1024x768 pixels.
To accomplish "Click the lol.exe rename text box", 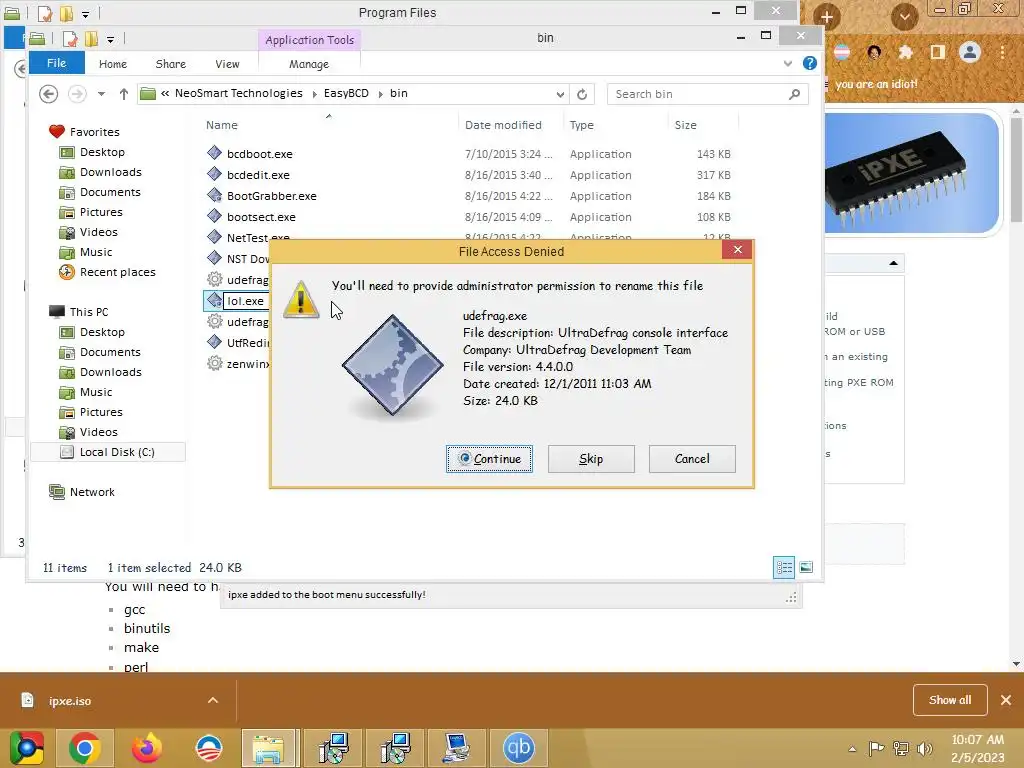I will coord(246,301).
